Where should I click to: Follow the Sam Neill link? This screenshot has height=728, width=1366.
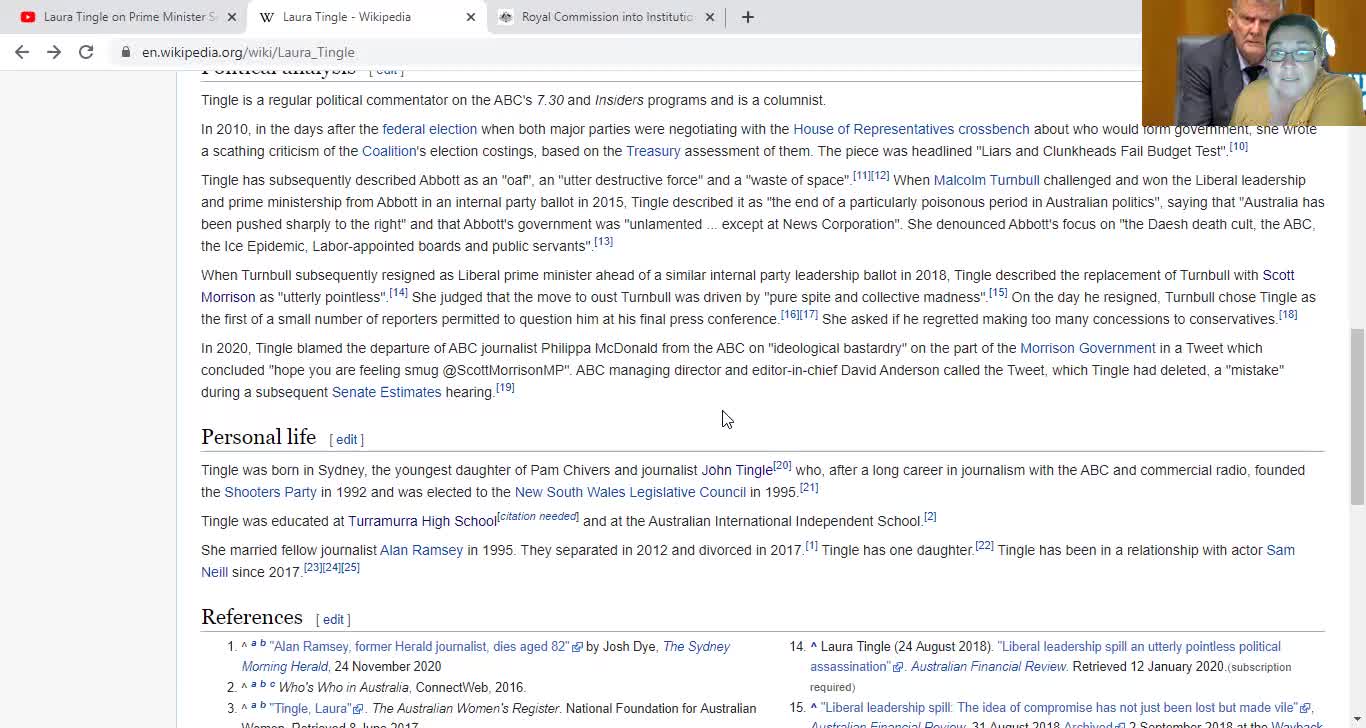coord(1280,550)
